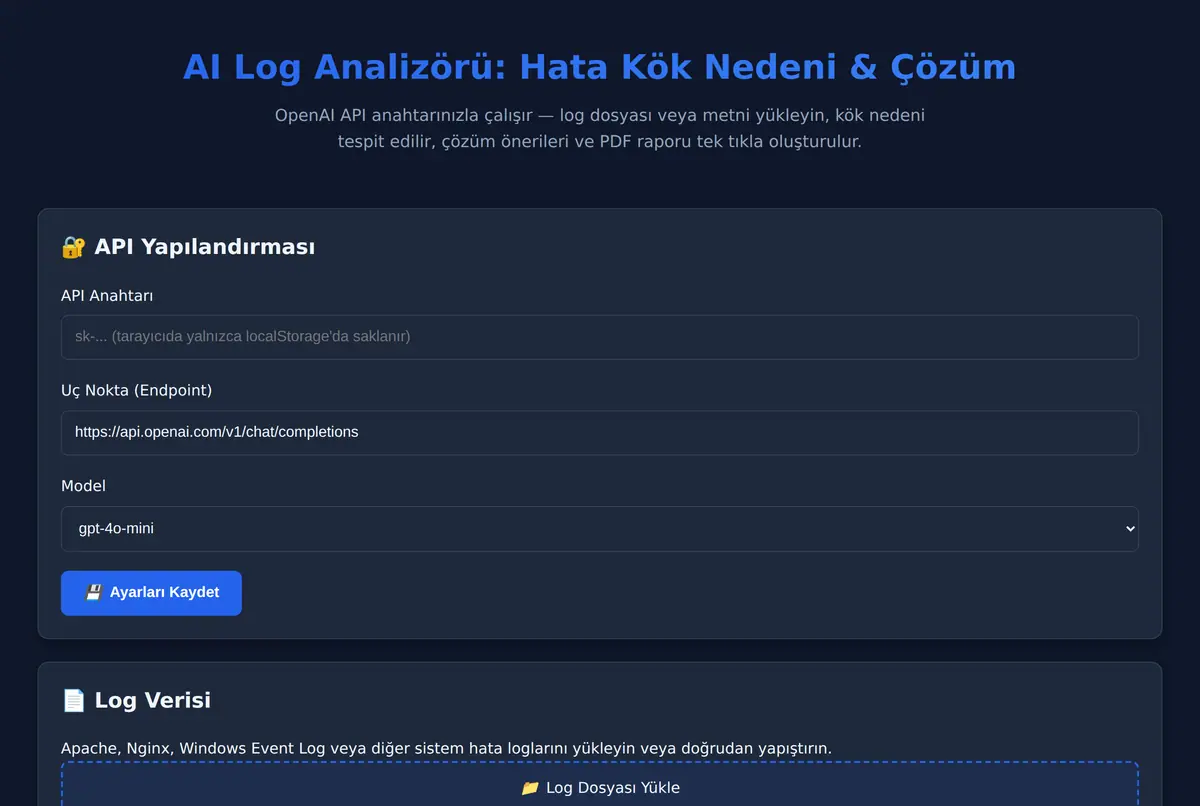Click the document icon beside Log Verisi
This screenshot has width=1200, height=806.
click(x=73, y=700)
